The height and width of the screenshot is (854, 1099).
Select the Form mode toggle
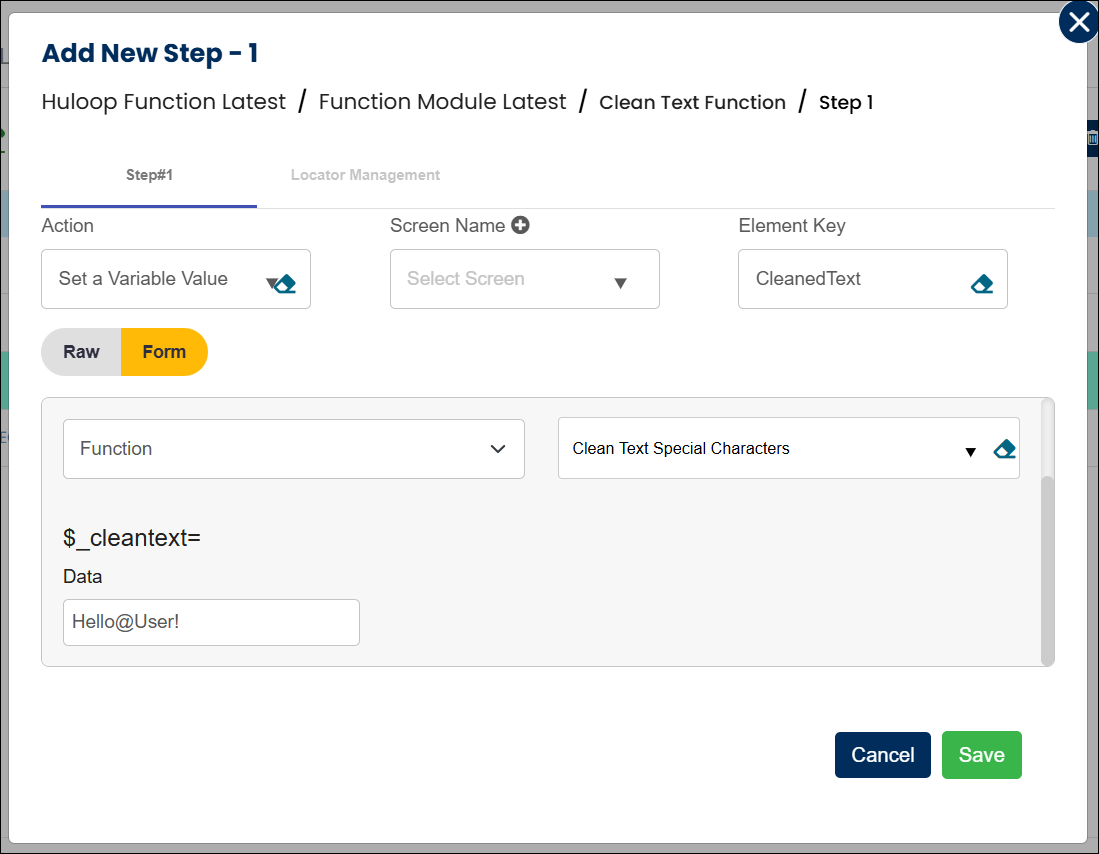[x=164, y=352]
